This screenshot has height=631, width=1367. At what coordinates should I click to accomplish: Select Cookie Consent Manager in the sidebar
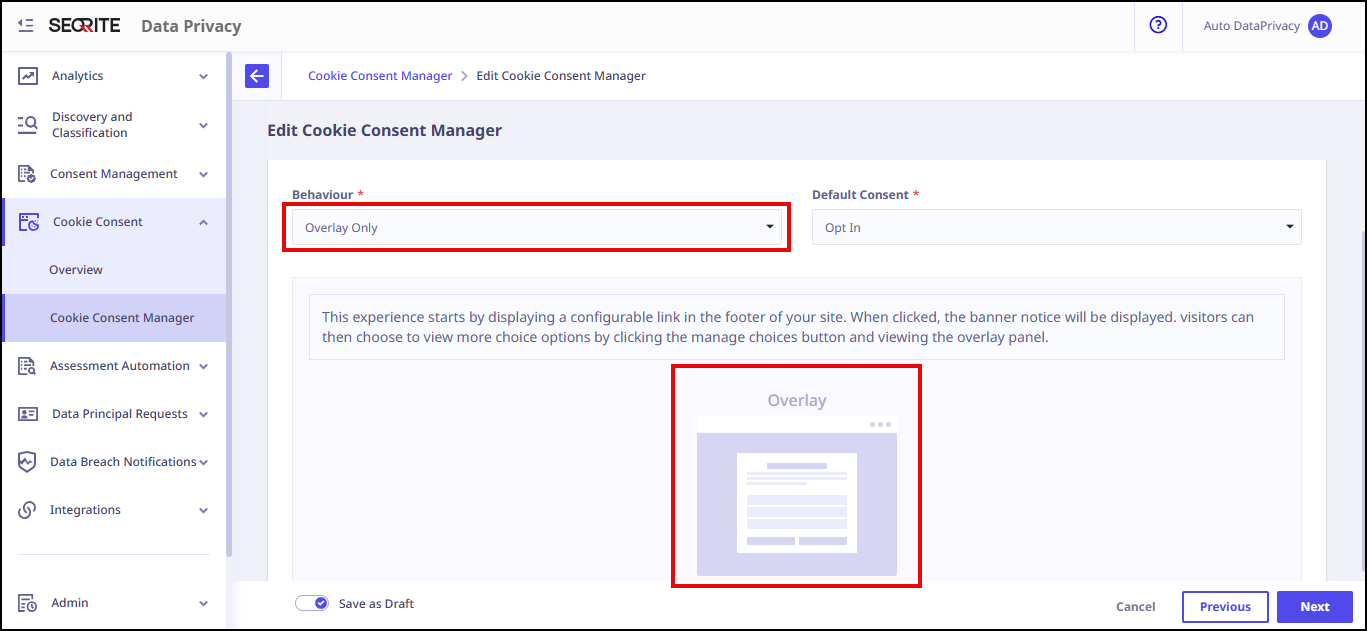(x=122, y=318)
